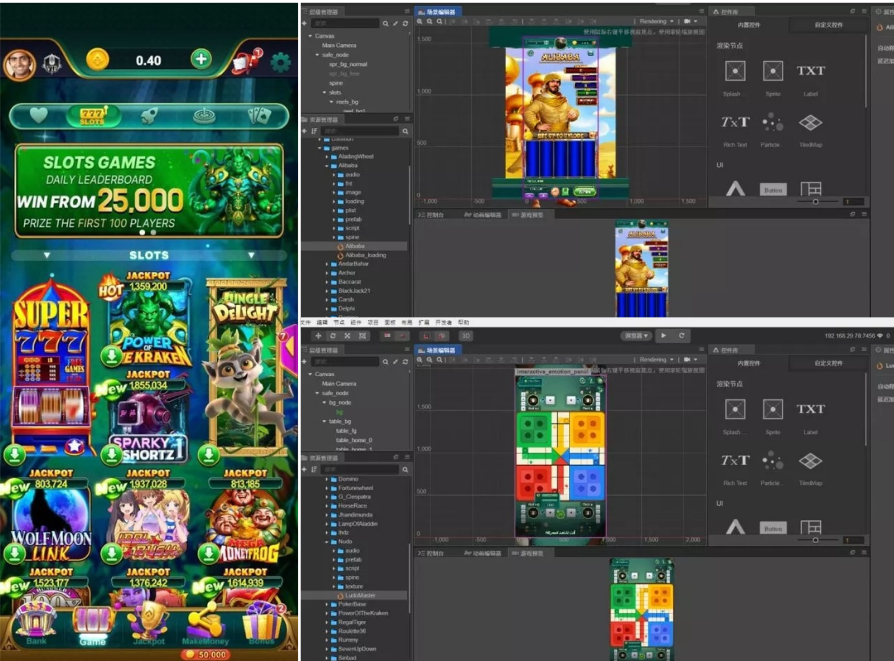Open the Jackpot button in the casino bottom bar
The image size is (894, 661).
149,624
